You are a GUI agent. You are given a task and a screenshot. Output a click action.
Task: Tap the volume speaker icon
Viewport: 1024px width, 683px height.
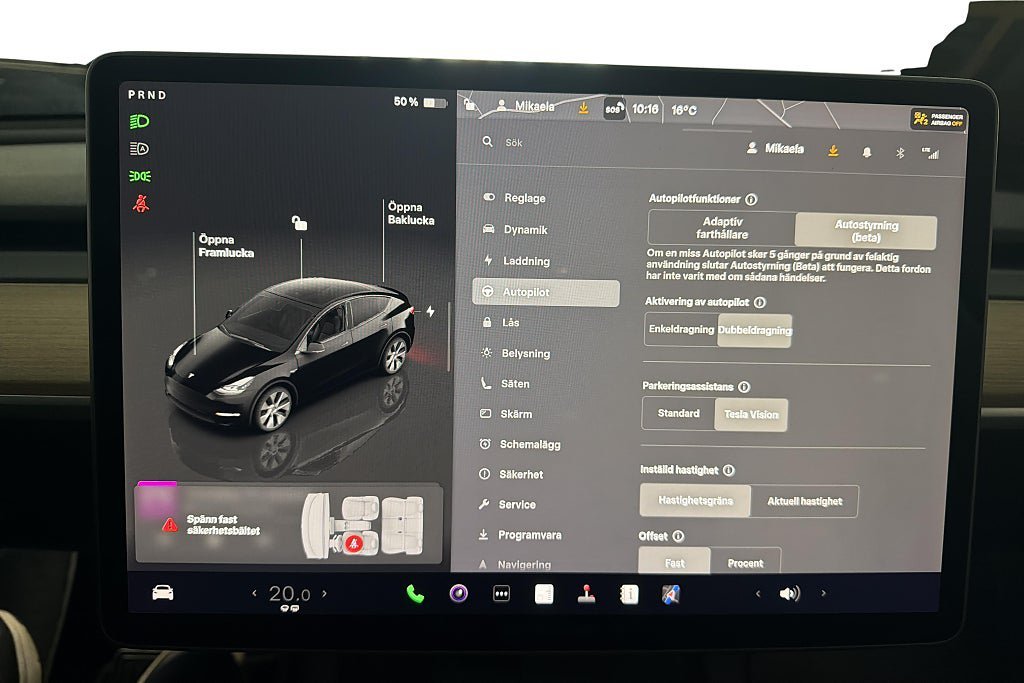[x=790, y=594]
